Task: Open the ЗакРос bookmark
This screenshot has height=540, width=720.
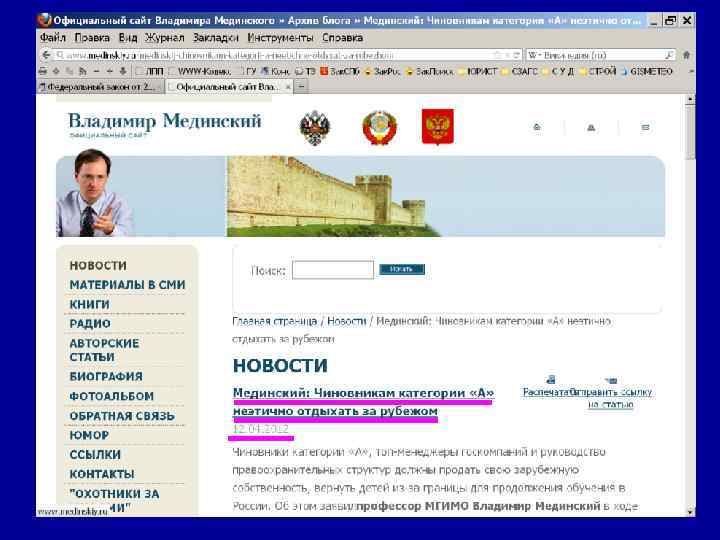Action: 383,71
